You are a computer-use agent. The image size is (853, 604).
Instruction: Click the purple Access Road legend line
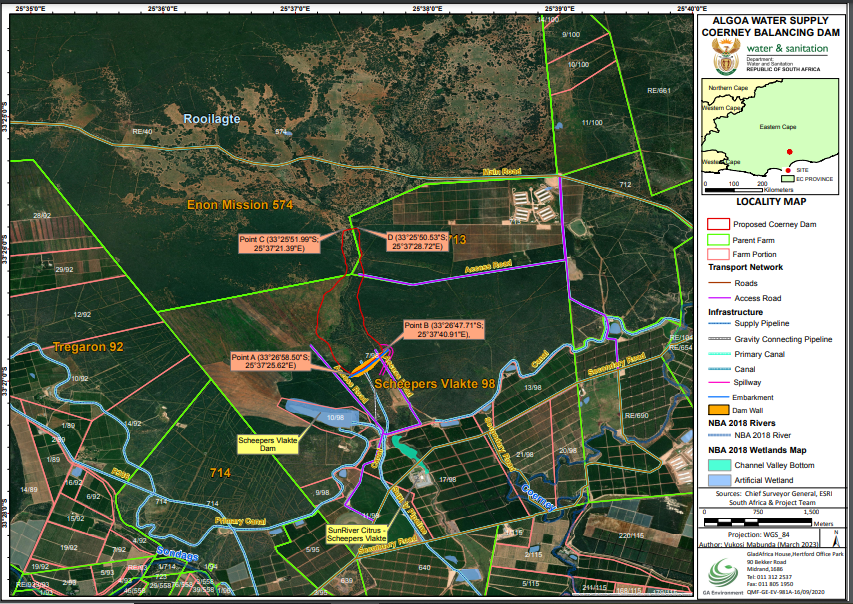pyautogui.click(x=719, y=298)
